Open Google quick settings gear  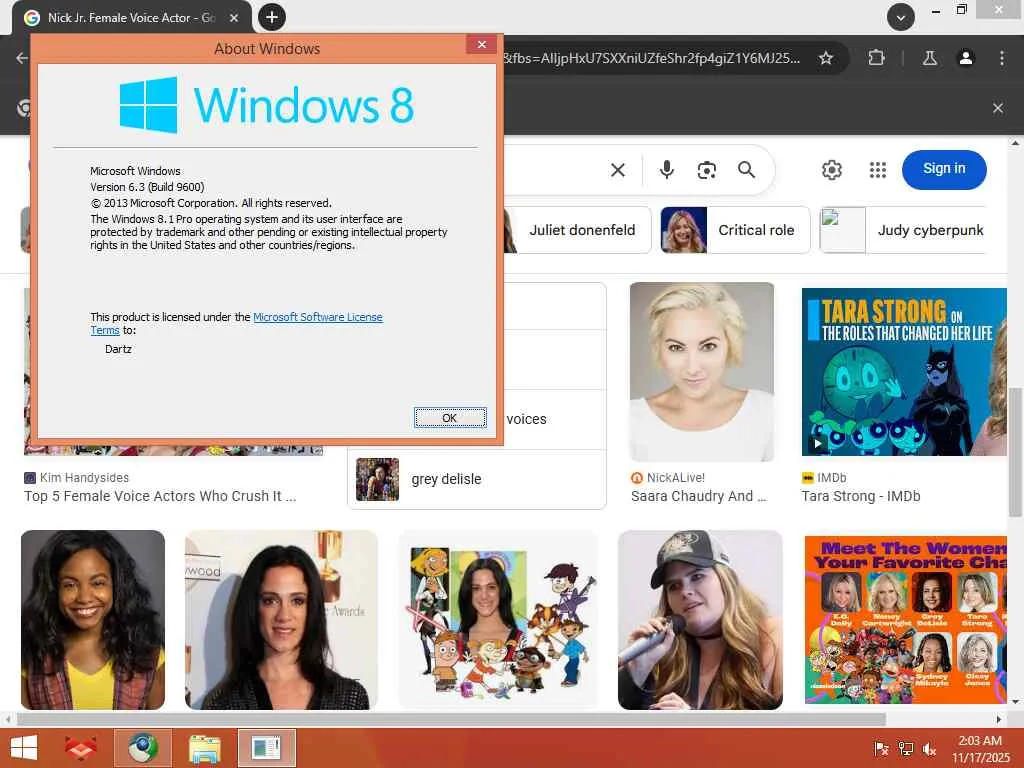[831, 170]
